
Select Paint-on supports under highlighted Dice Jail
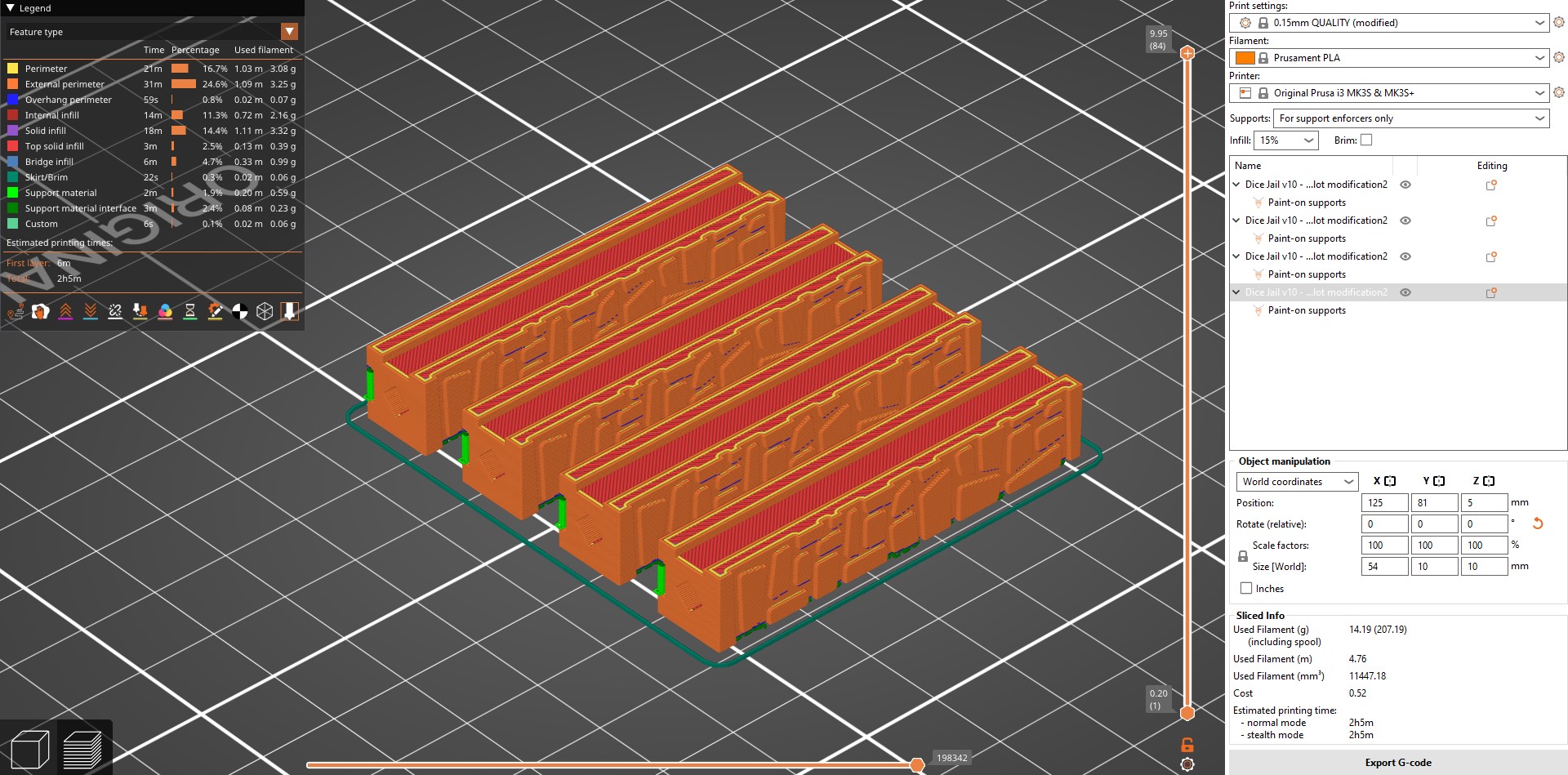(x=1307, y=310)
